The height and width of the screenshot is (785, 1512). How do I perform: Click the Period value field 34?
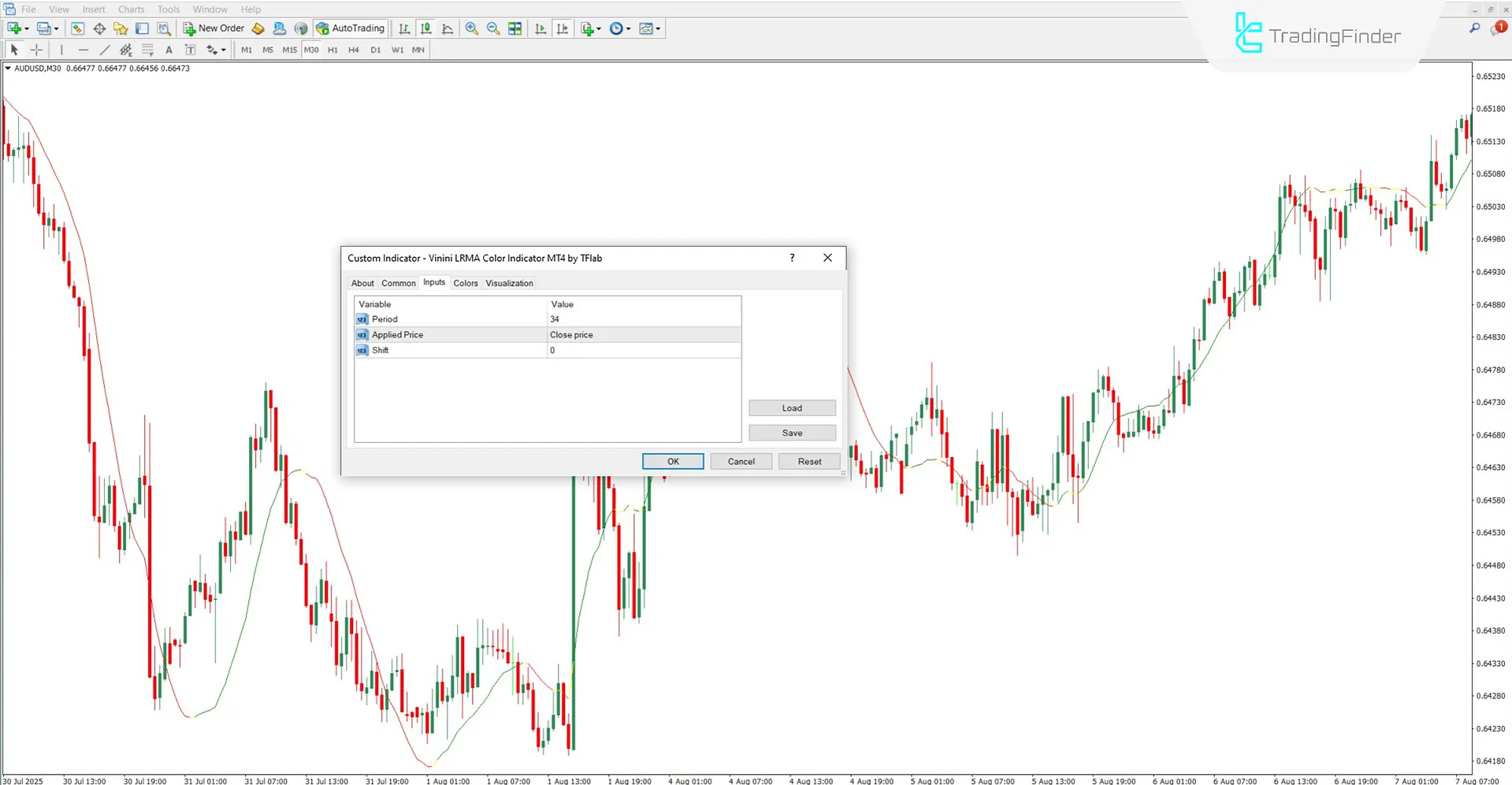[643, 319]
